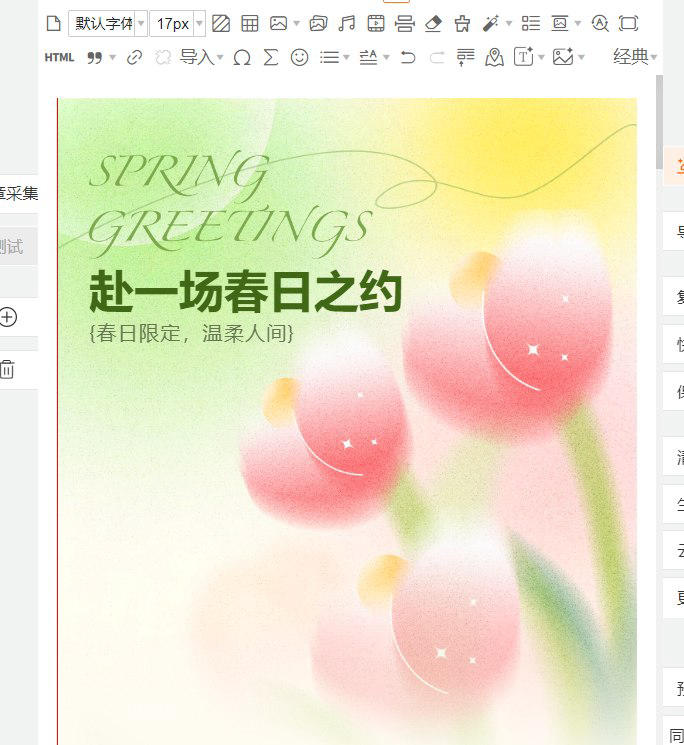Click the sigma formula icon
The height and width of the screenshot is (745, 684).
[x=270, y=58]
